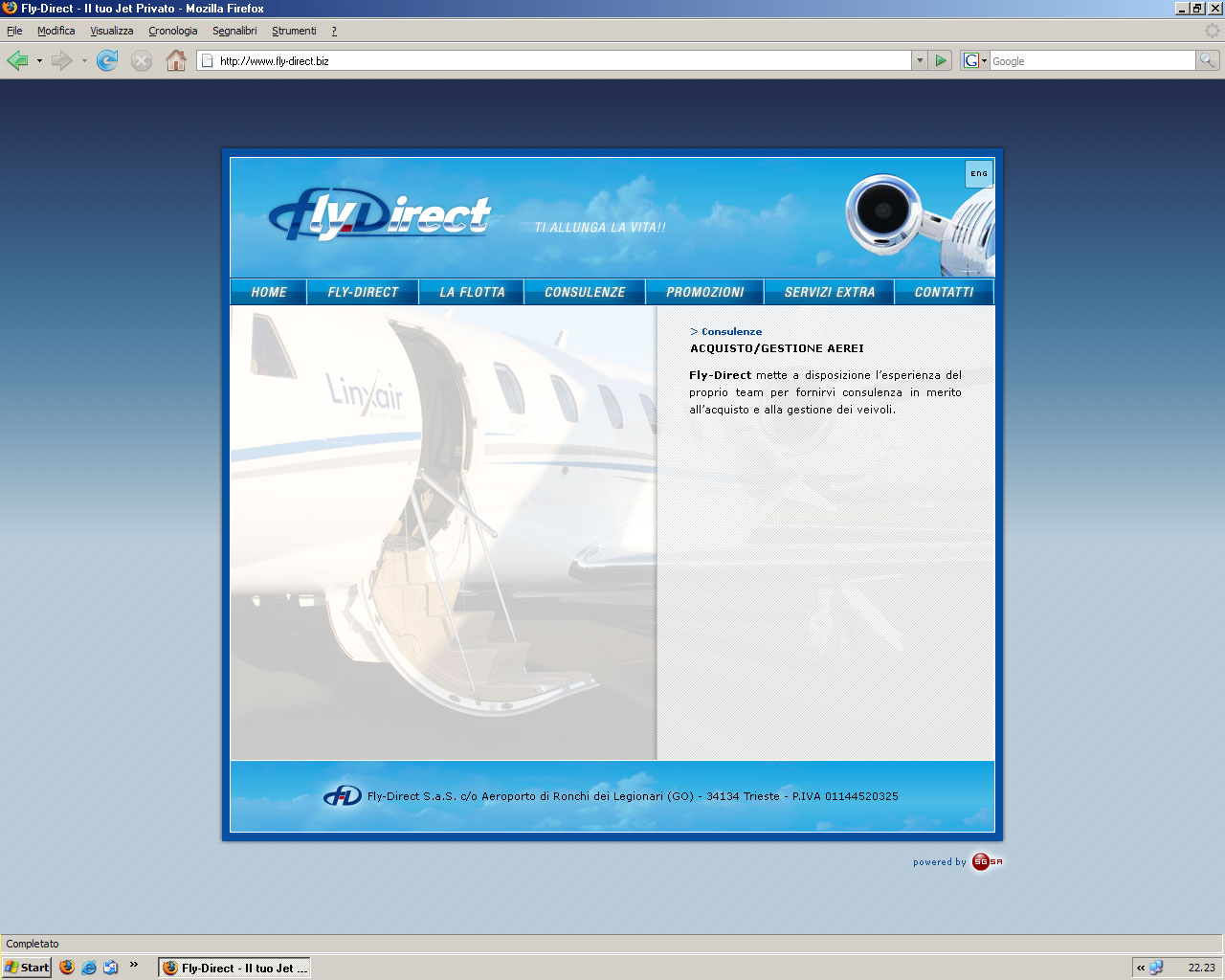Open the Google search engine selector
This screenshot has height=980, width=1225.
[x=974, y=60]
